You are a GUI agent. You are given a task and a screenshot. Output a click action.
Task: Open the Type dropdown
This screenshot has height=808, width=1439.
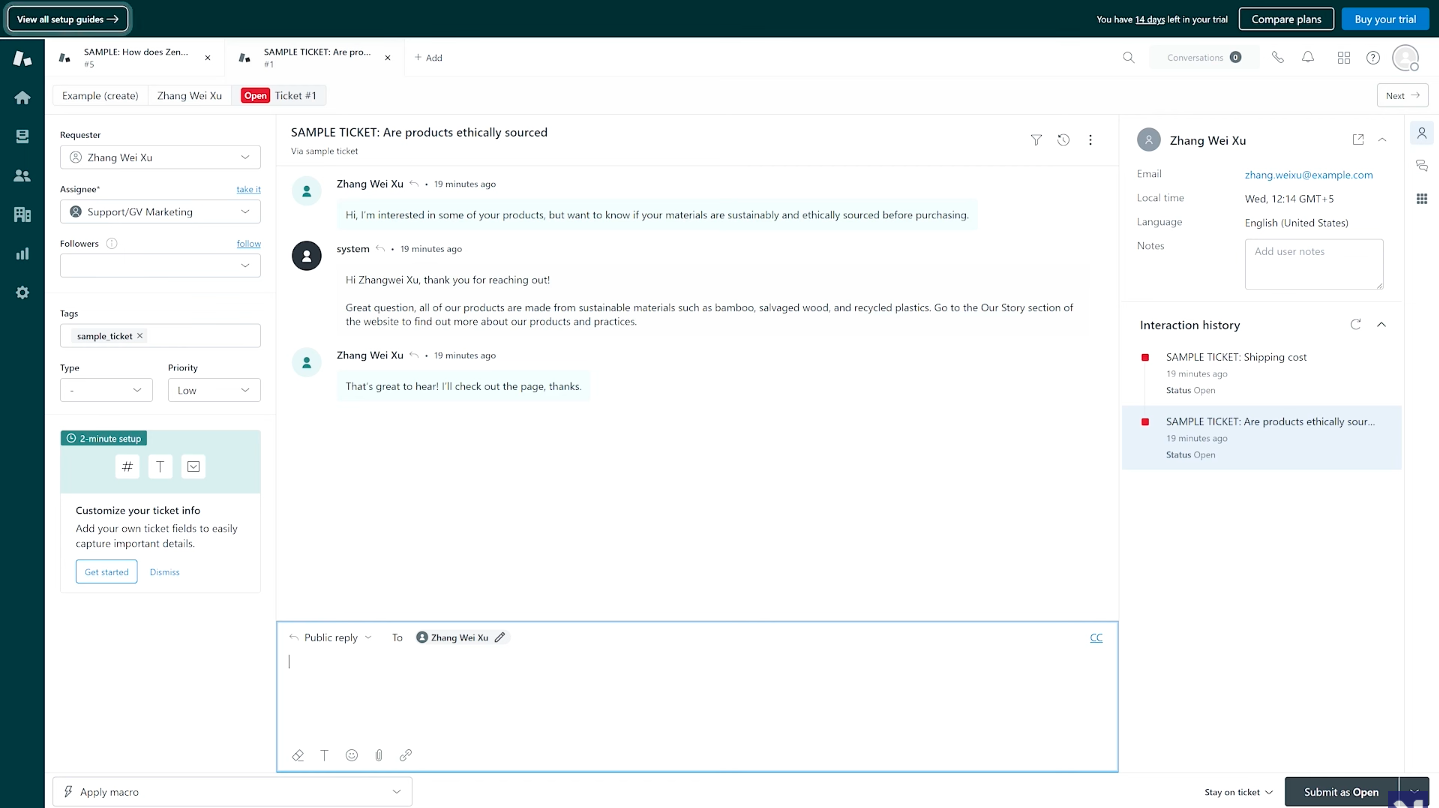coord(106,390)
